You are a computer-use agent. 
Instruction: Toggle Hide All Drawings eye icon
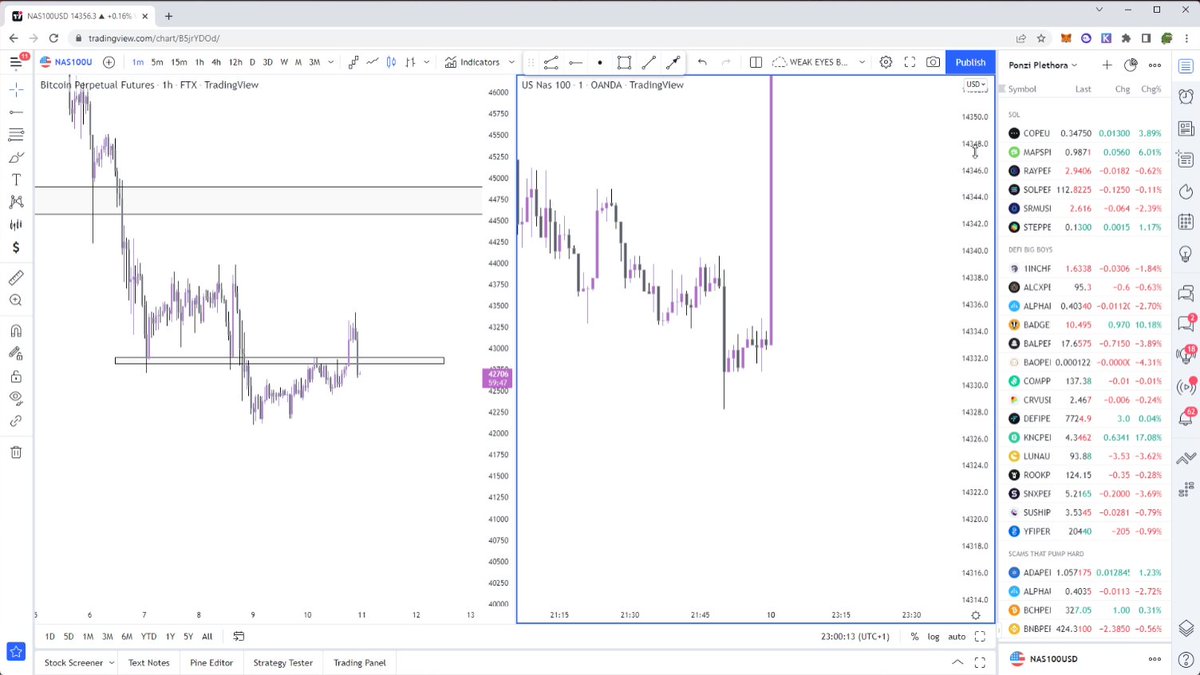pos(16,398)
